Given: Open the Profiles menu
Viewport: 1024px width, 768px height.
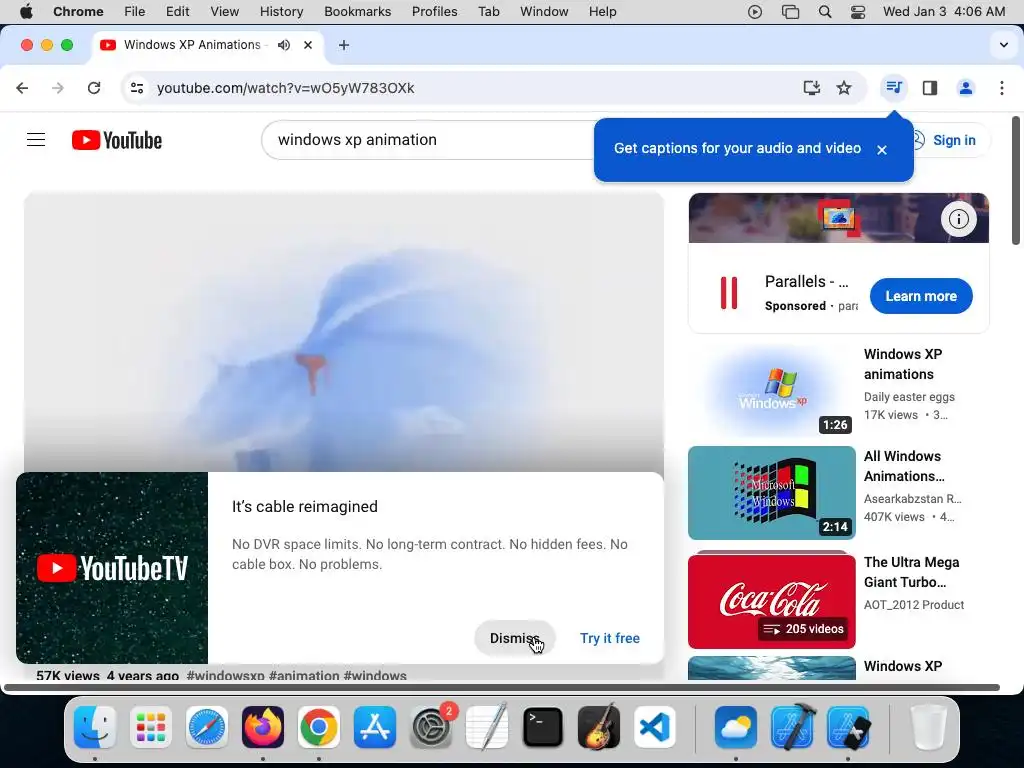Looking at the screenshot, I should 434,11.
